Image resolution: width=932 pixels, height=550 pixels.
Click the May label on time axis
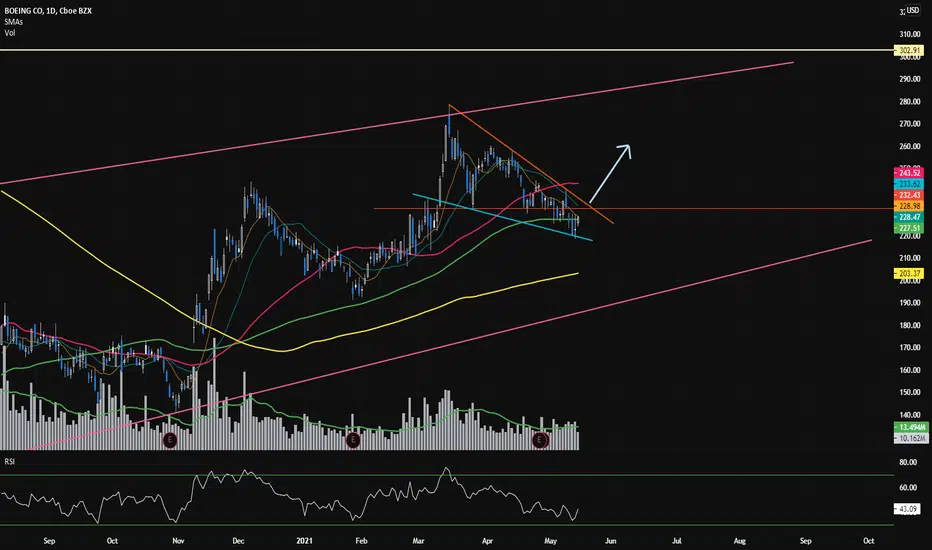click(x=550, y=541)
